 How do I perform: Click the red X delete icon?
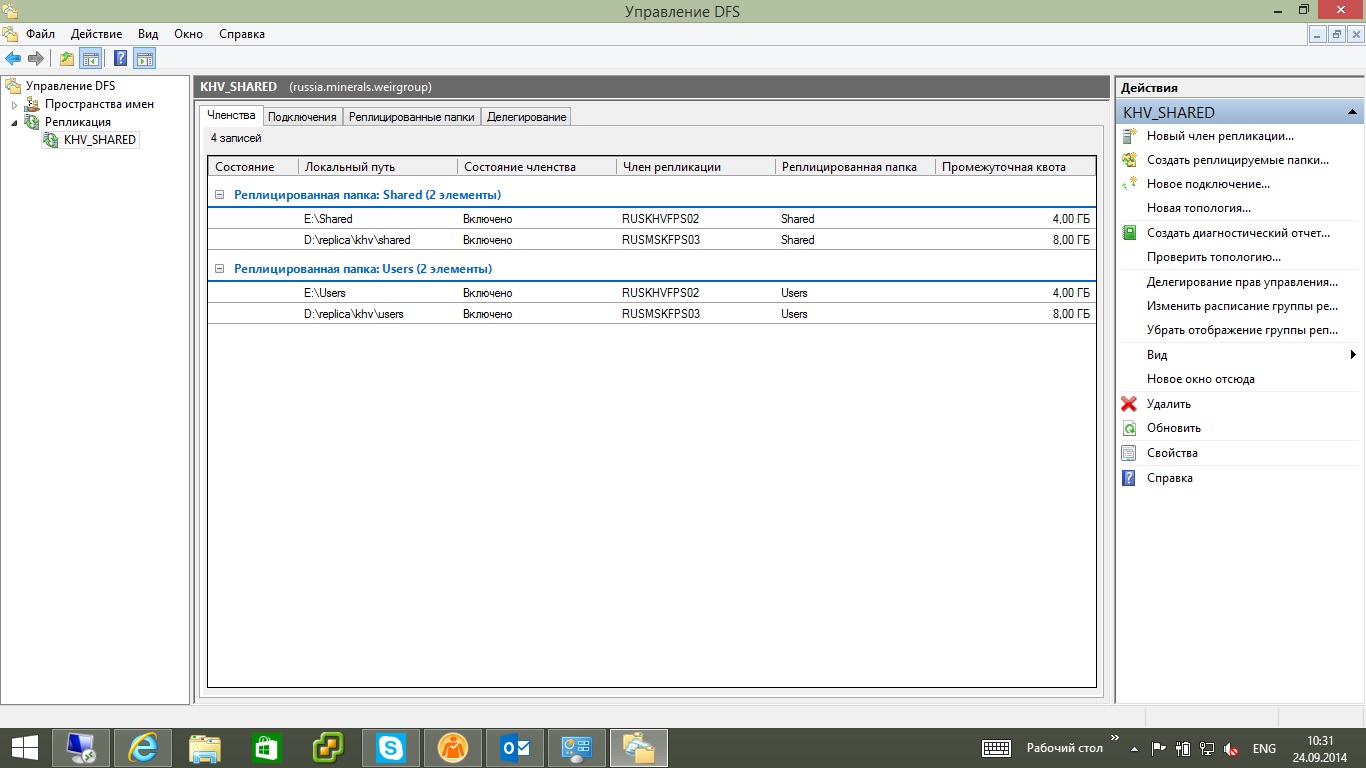pyautogui.click(x=1129, y=404)
